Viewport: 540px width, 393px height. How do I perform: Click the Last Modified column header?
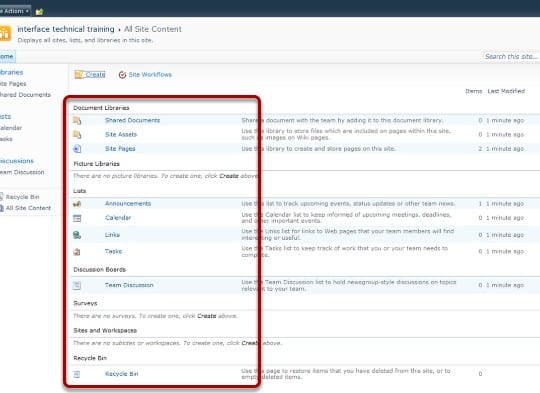[x=506, y=91]
